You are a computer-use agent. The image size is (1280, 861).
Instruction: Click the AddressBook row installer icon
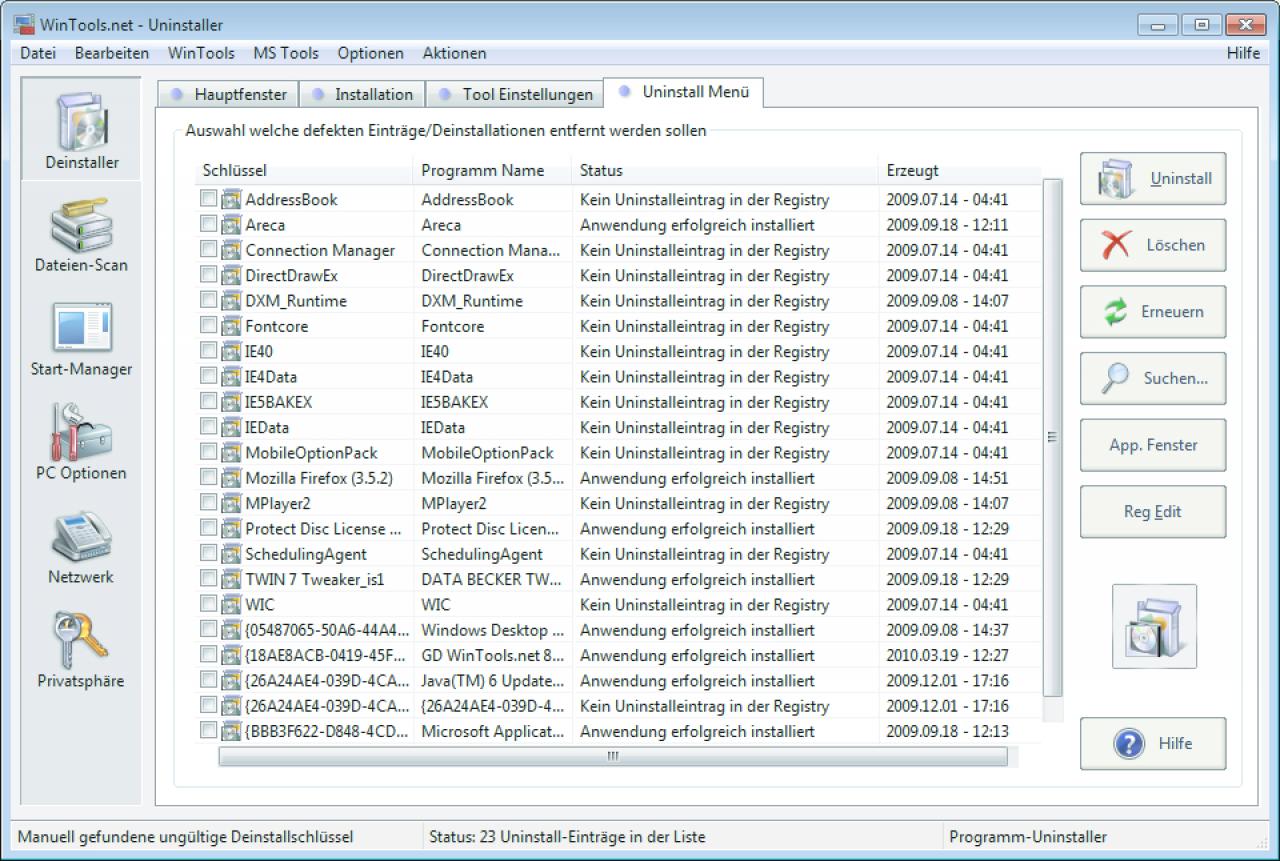(231, 200)
